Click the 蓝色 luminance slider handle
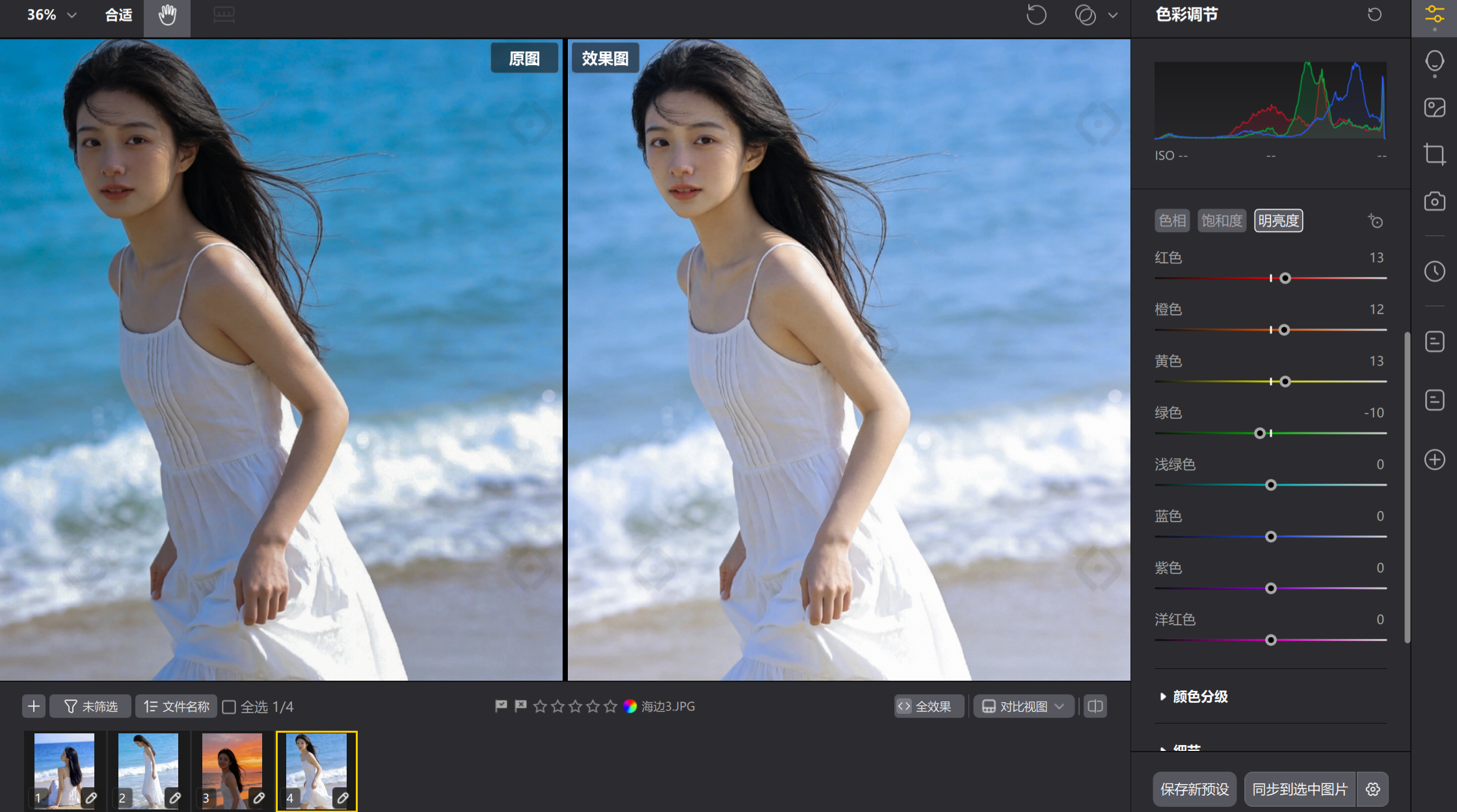 pyautogui.click(x=1270, y=537)
